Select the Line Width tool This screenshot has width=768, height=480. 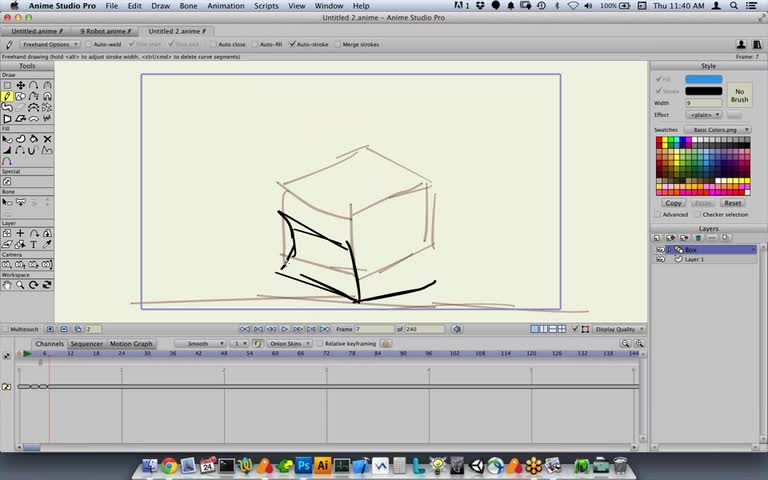(x=7, y=150)
